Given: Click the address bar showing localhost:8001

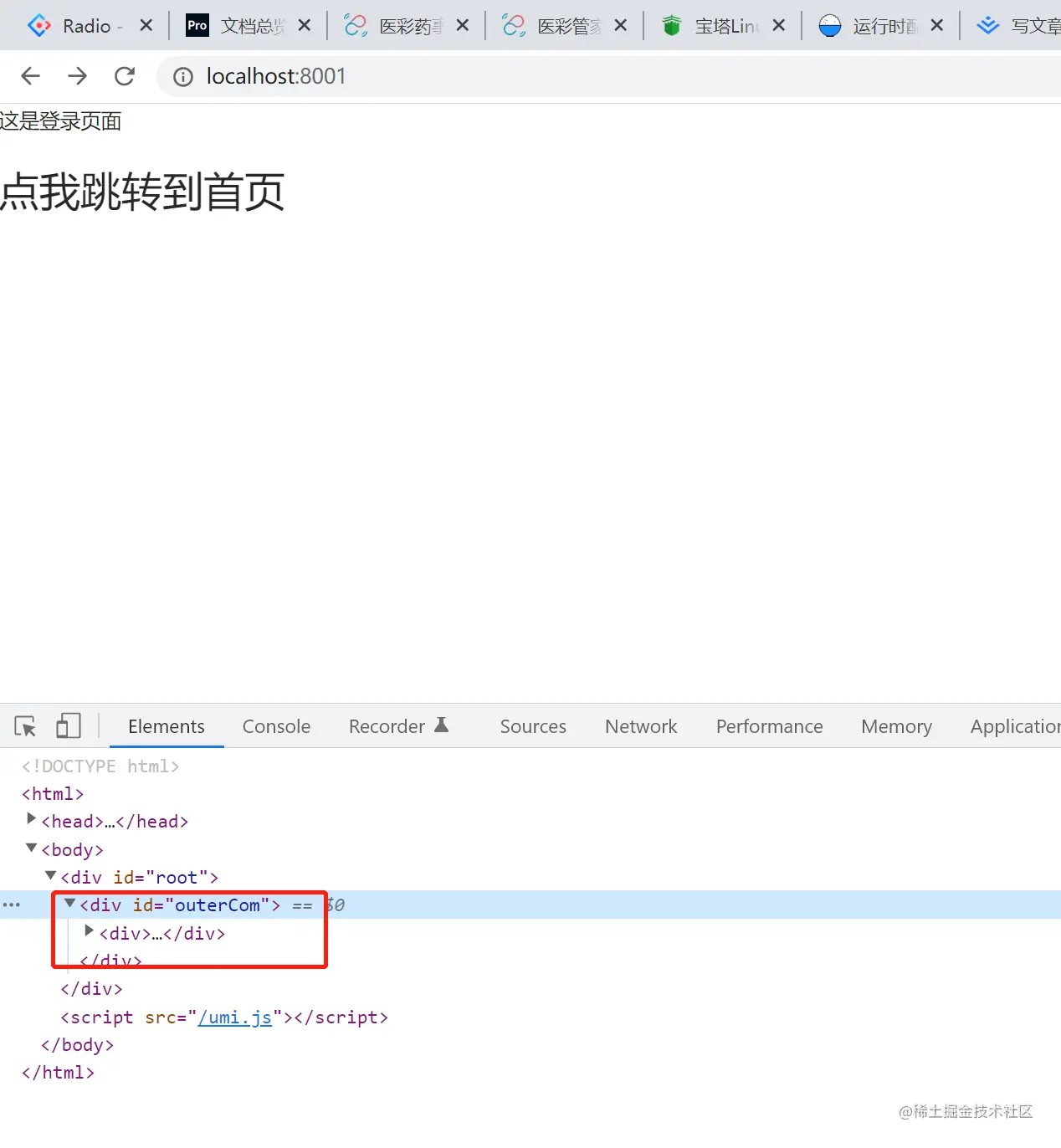Looking at the screenshot, I should (609, 76).
